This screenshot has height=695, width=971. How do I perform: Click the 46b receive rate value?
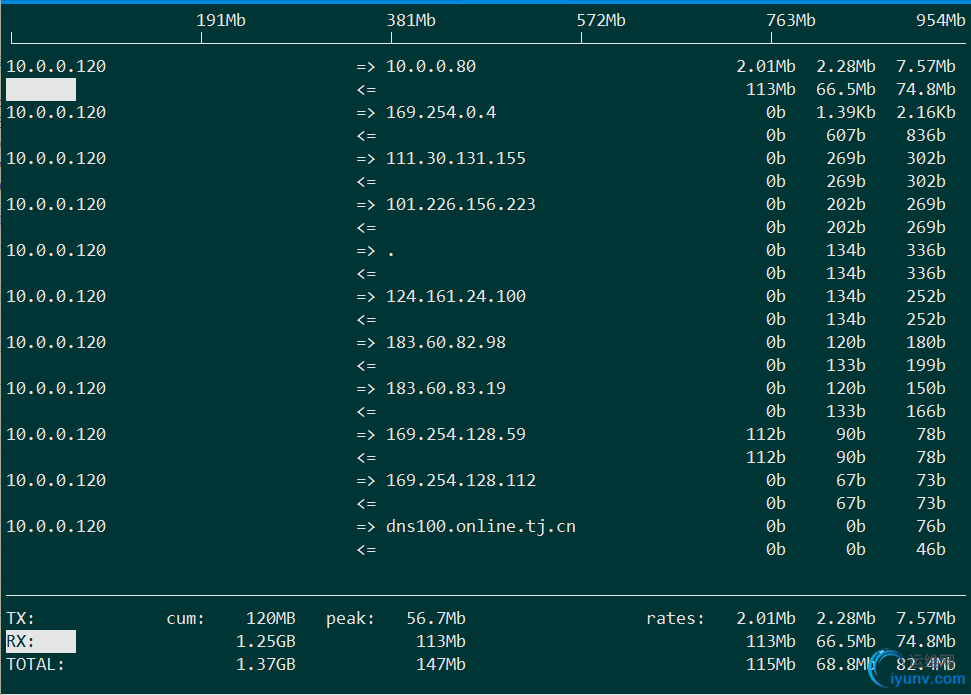tap(931, 549)
